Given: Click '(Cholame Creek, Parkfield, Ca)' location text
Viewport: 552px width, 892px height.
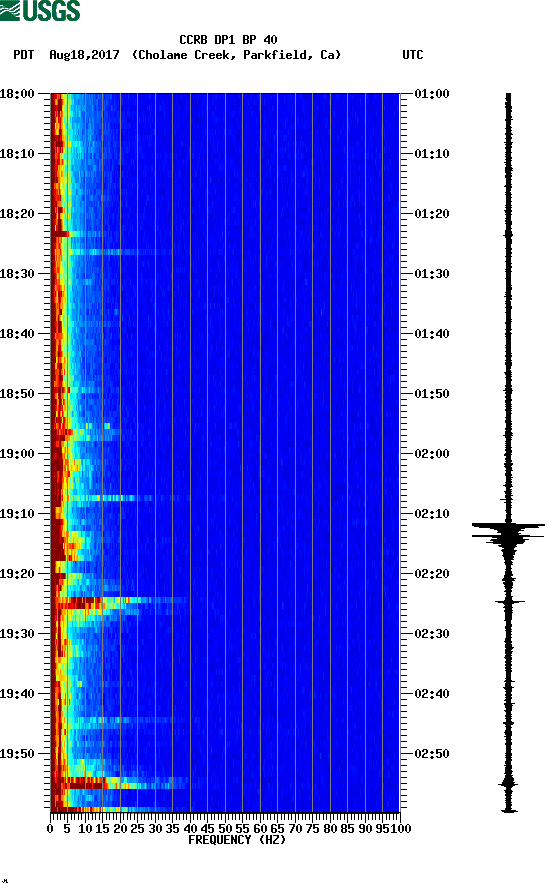Looking at the screenshot, I should [236, 55].
